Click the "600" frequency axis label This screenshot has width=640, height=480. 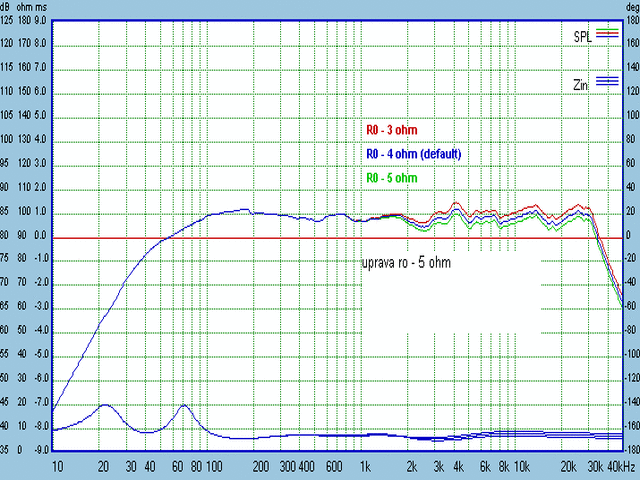tap(334, 466)
